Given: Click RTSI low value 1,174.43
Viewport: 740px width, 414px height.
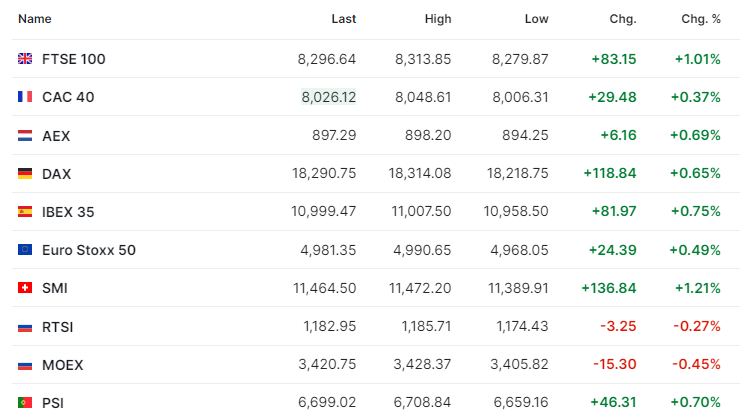Looking at the screenshot, I should tap(522, 326).
